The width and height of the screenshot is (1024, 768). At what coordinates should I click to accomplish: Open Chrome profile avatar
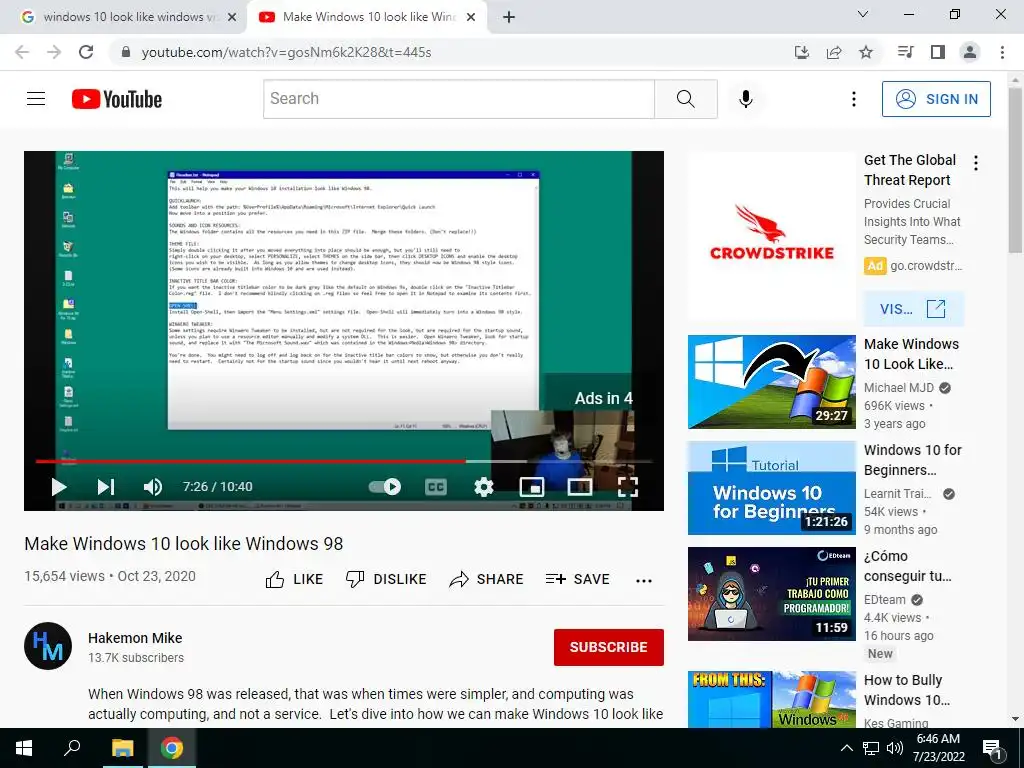point(970,52)
